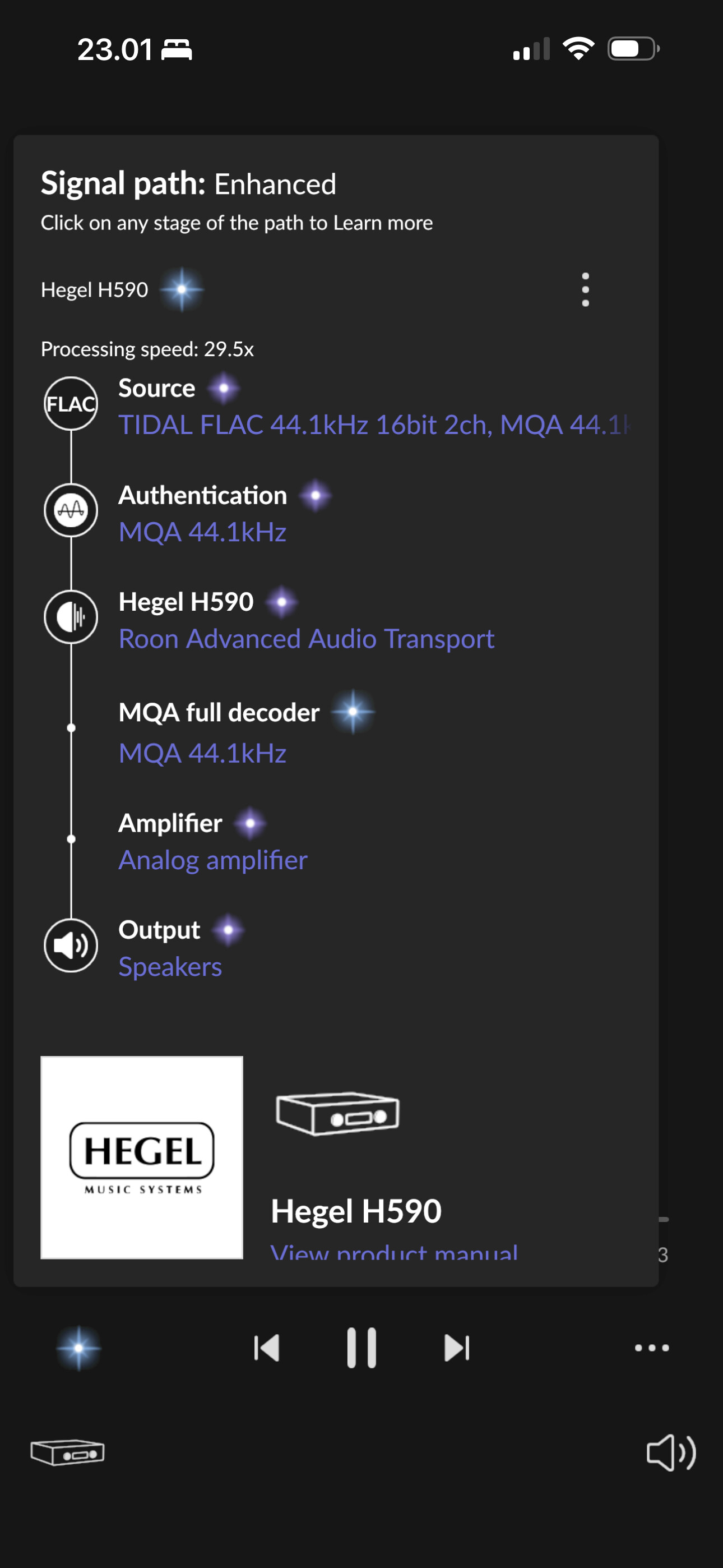
Task: Tap the amplifier device icon above Hegel H590
Action: [x=338, y=1114]
